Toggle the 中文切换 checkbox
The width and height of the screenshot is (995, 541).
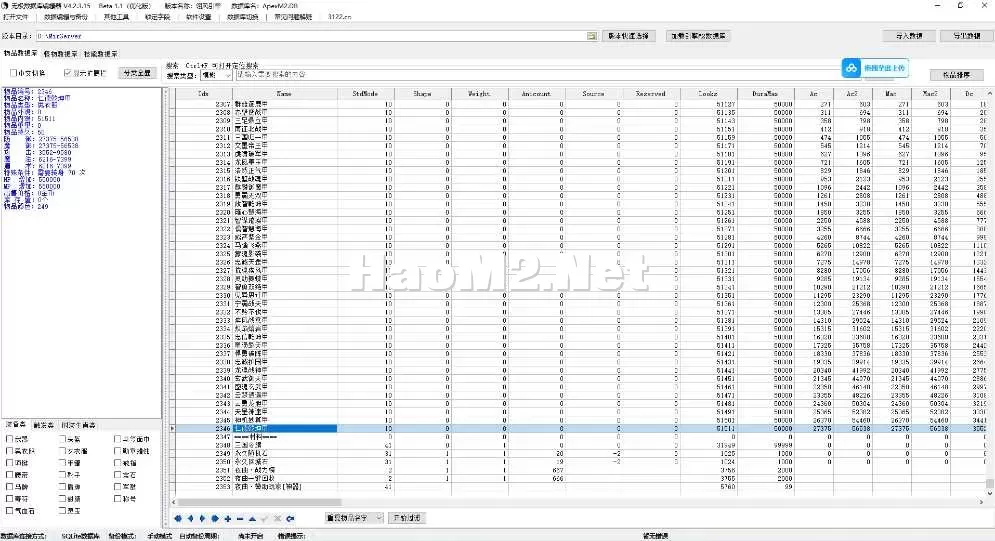click(13, 73)
